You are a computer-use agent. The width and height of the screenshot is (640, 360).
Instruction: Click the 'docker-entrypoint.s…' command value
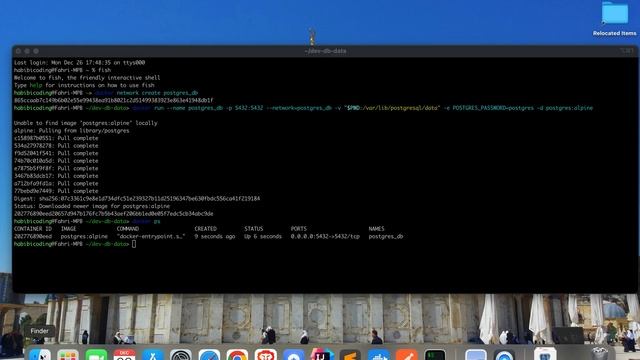tap(151, 236)
